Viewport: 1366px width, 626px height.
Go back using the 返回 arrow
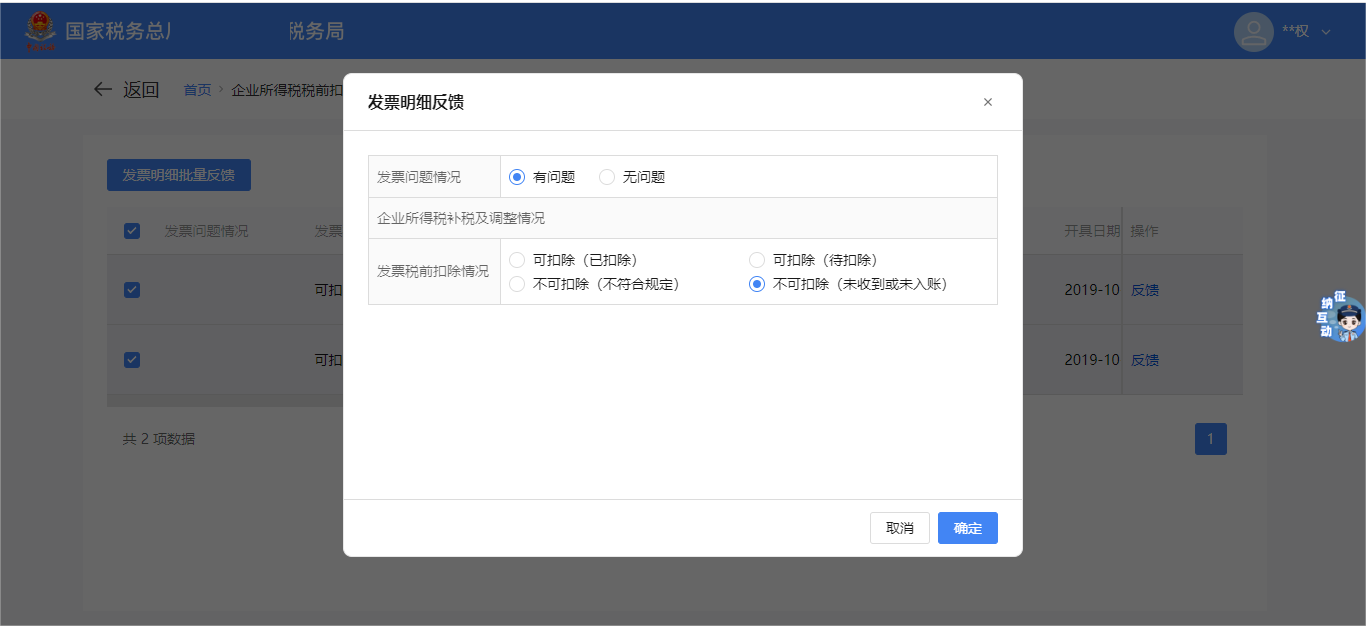click(x=103, y=89)
